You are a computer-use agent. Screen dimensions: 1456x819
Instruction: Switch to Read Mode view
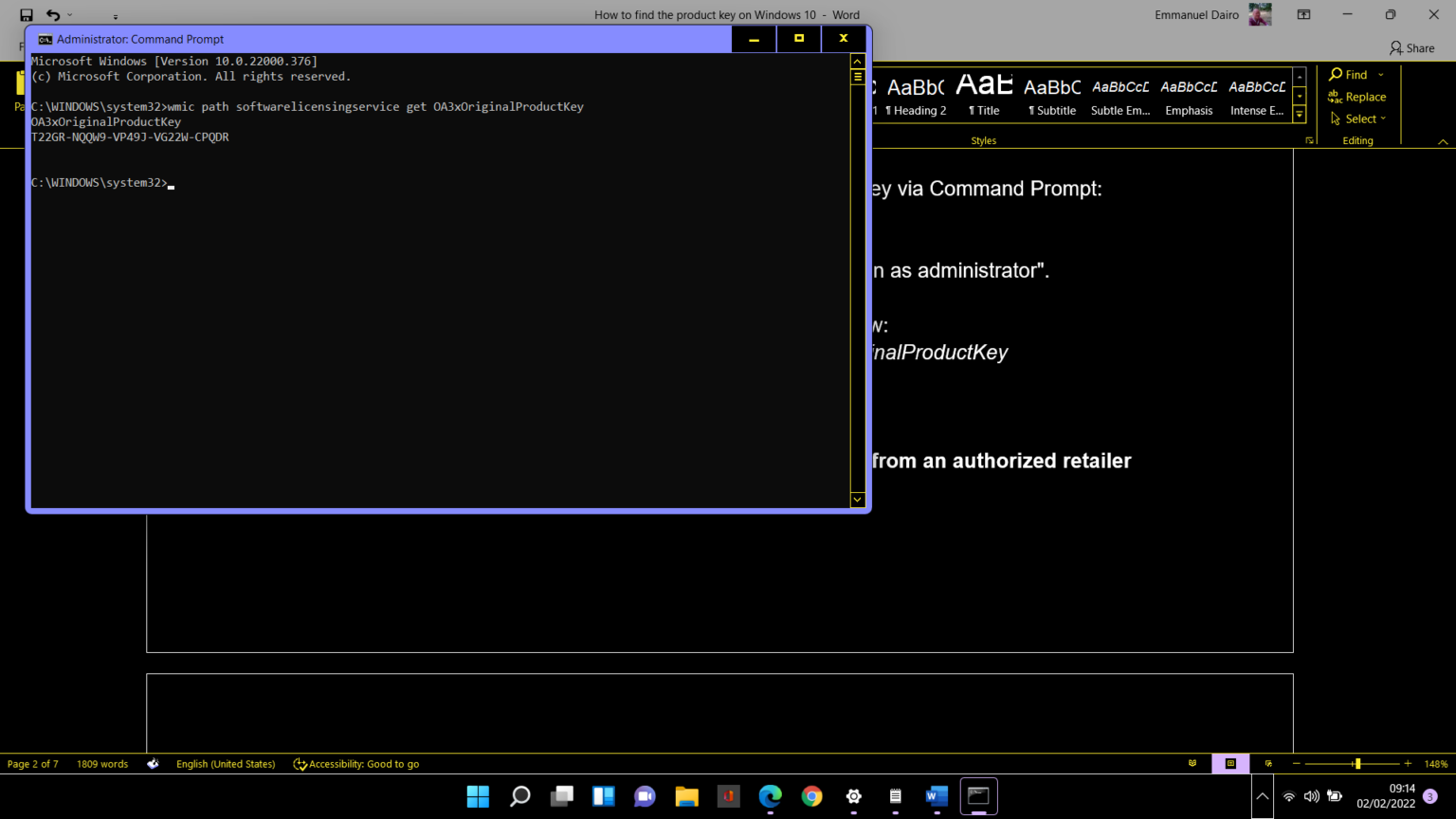click(1192, 763)
